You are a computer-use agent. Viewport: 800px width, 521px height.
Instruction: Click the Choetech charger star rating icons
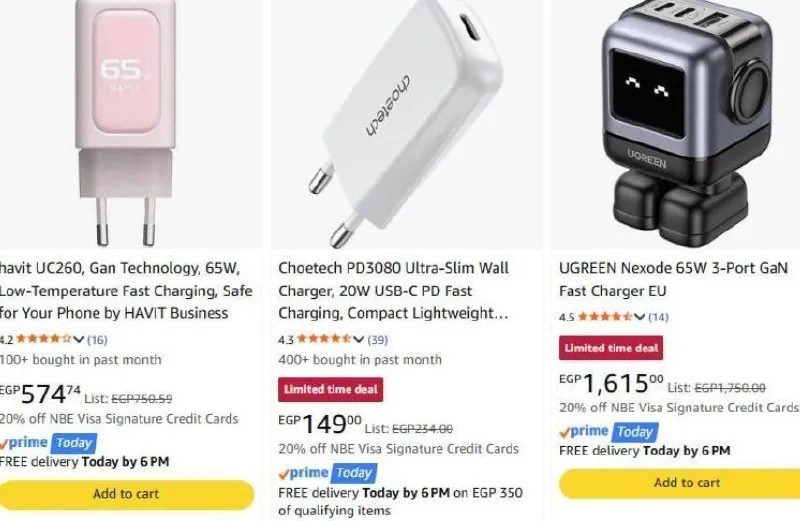pyautogui.click(x=324, y=339)
